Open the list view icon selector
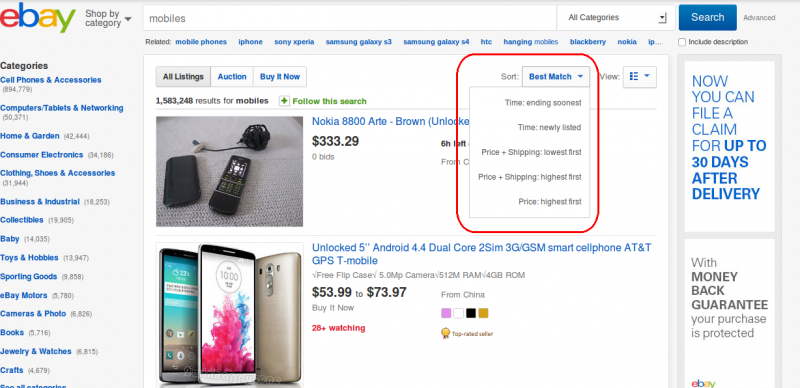 [639, 77]
